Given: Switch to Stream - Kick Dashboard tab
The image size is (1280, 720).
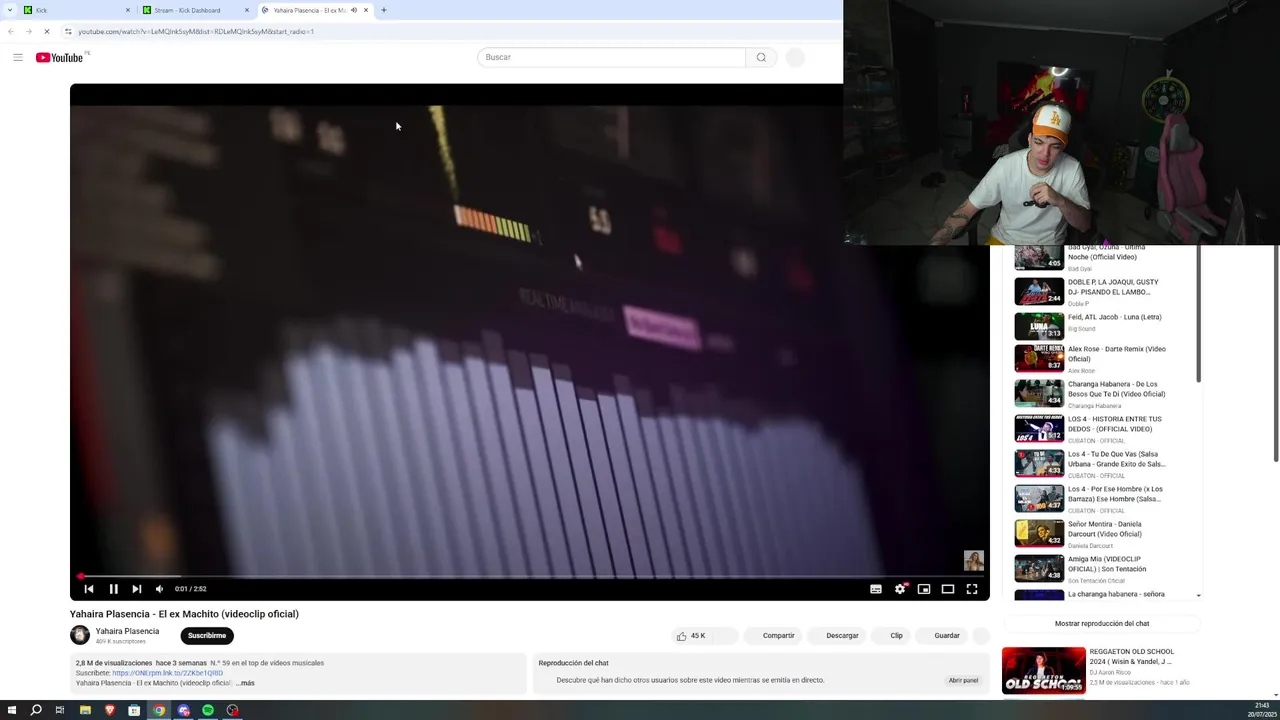Looking at the screenshot, I should [195, 10].
